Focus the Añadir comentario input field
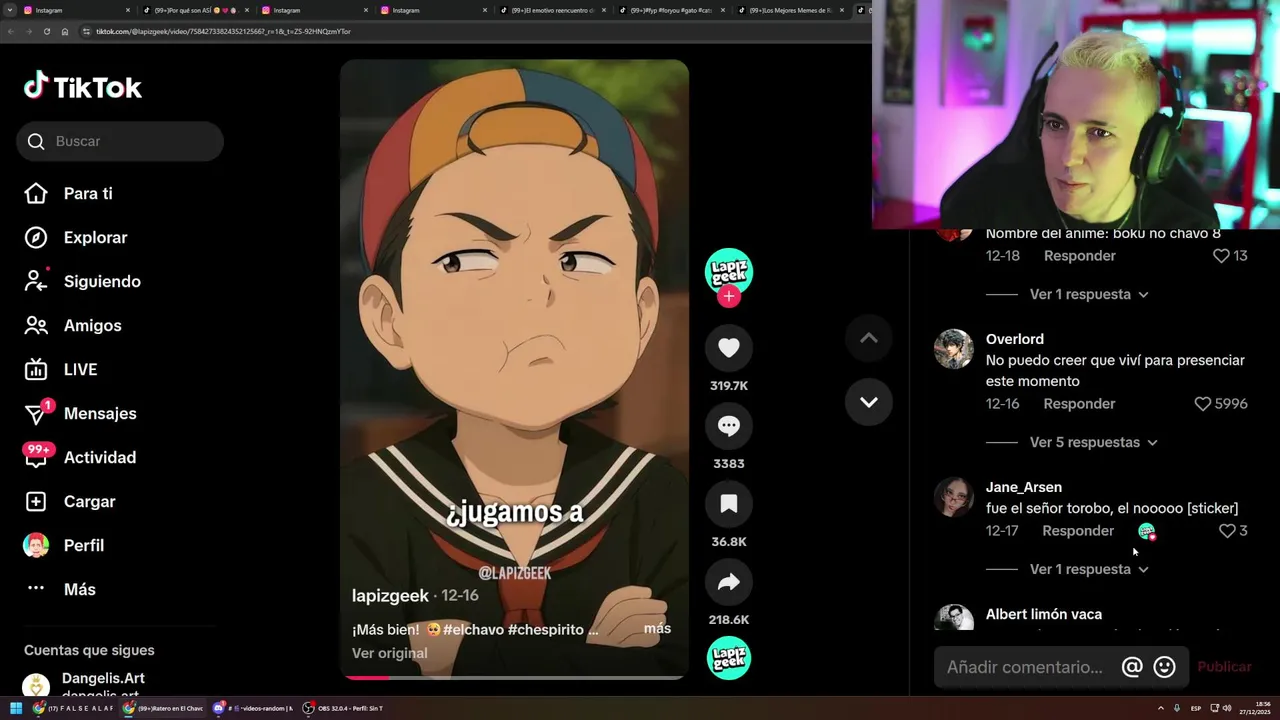 1026,667
